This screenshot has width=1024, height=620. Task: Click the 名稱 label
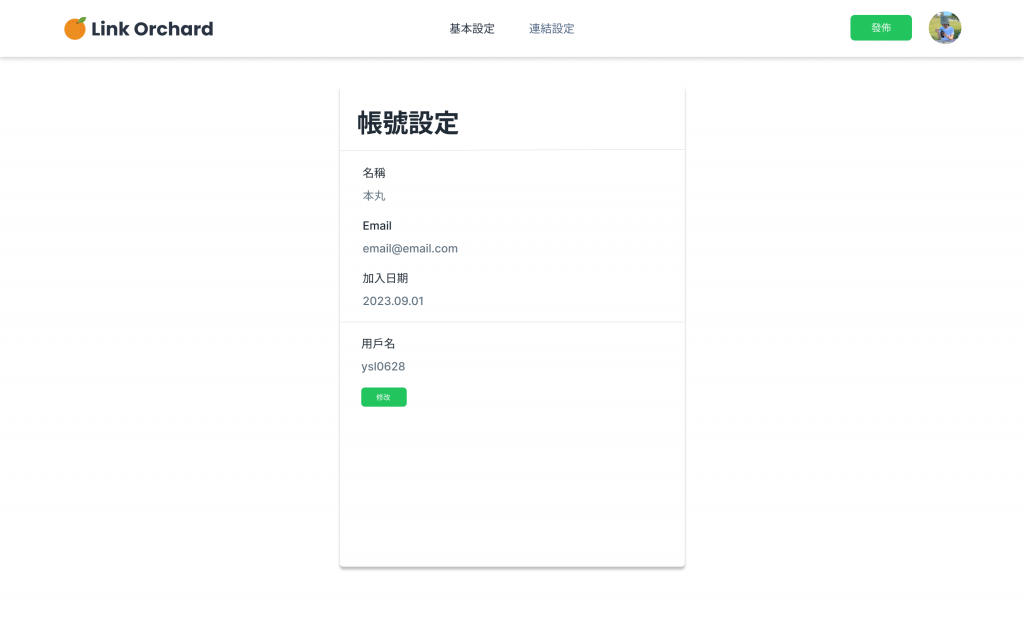click(x=374, y=173)
